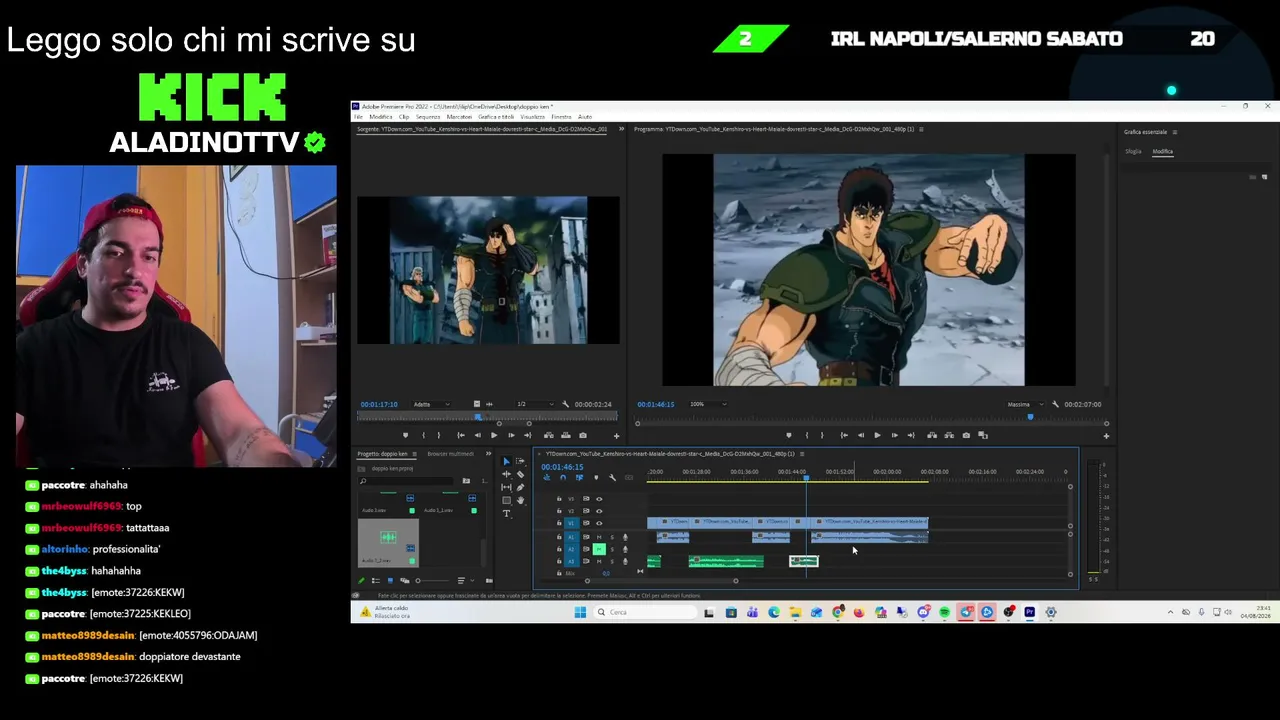
Task: Toggle lock on video track V3
Action: click(559, 498)
